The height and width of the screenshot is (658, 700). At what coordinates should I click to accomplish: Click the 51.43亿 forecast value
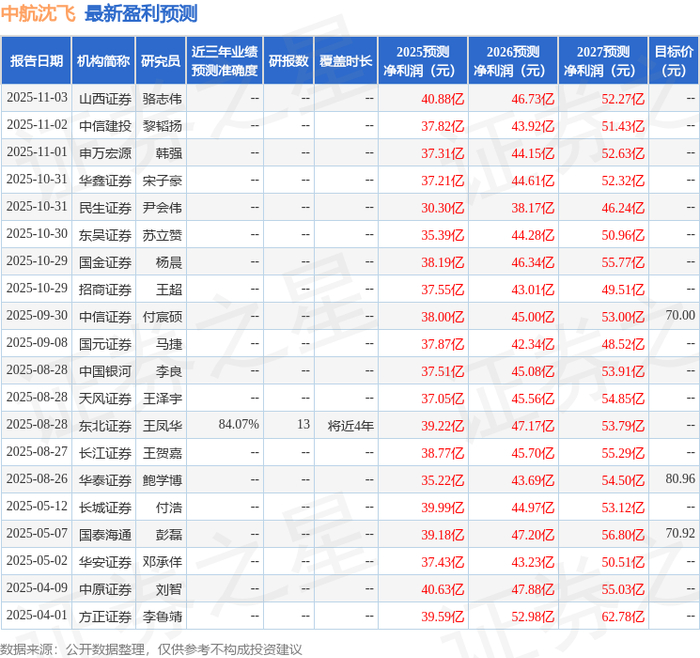[x=623, y=126]
